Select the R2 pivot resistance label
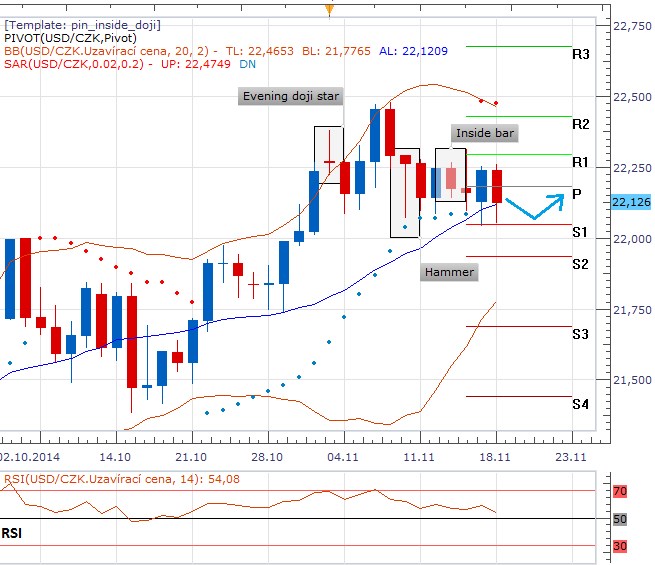 pos(580,124)
